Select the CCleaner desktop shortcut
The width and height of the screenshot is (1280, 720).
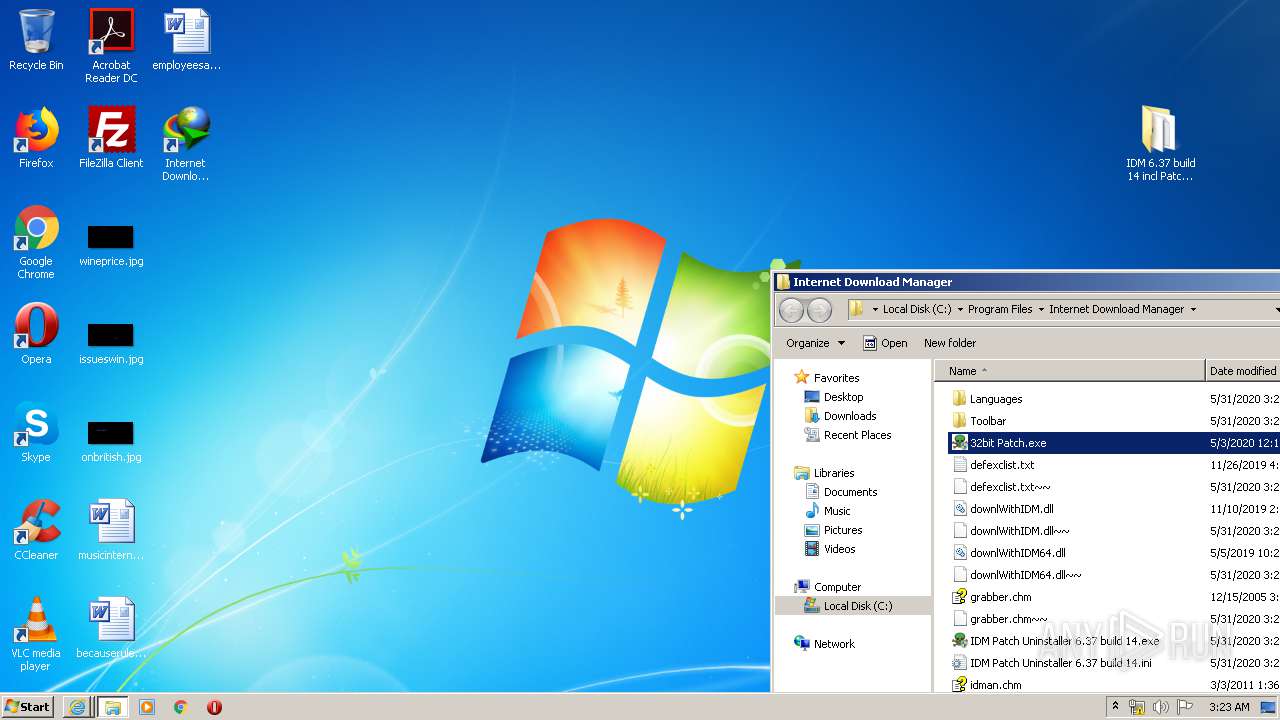click(36, 530)
